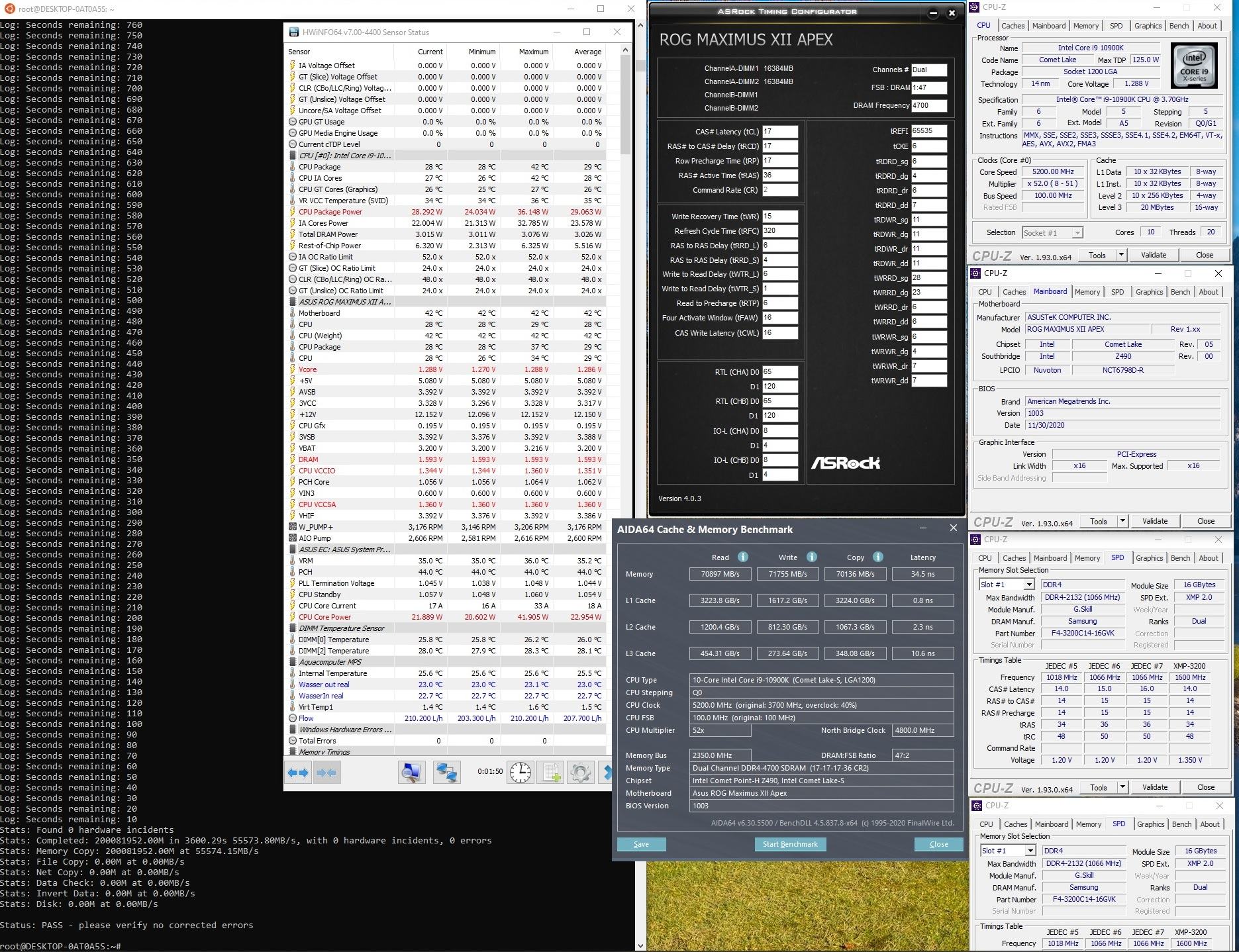Close the ASRock Timing Configurator window
The image size is (1239, 952).
tap(952, 13)
